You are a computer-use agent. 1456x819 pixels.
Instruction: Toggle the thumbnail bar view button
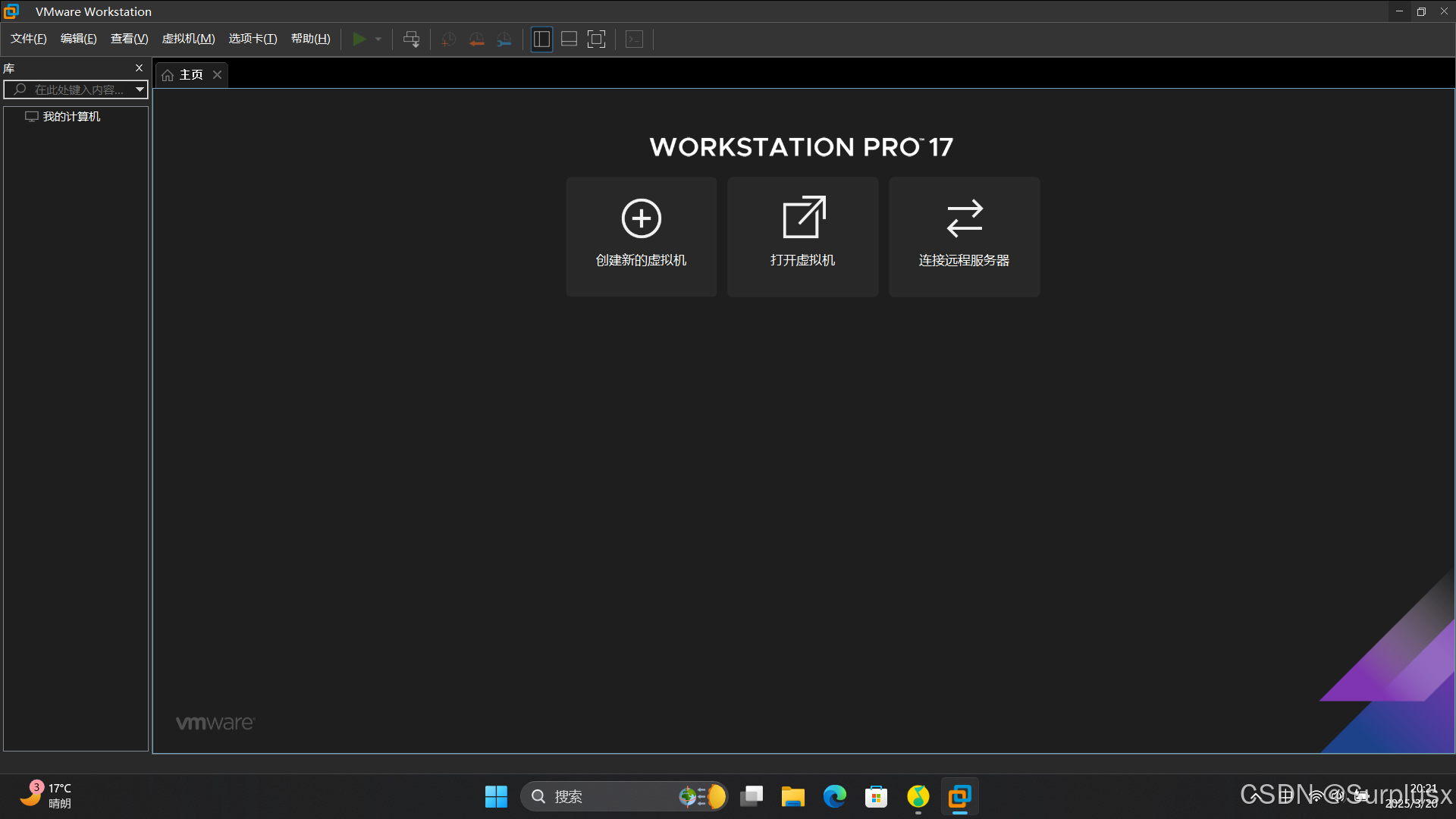click(x=569, y=39)
